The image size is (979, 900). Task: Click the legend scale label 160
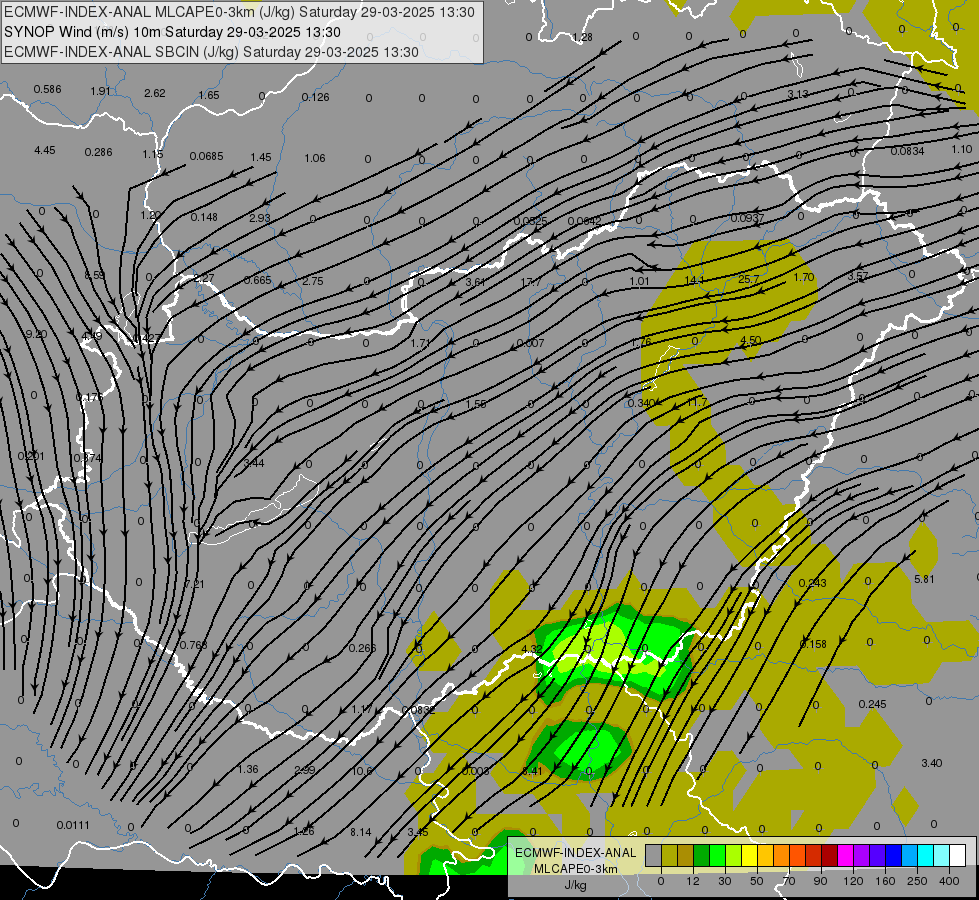coord(885,881)
